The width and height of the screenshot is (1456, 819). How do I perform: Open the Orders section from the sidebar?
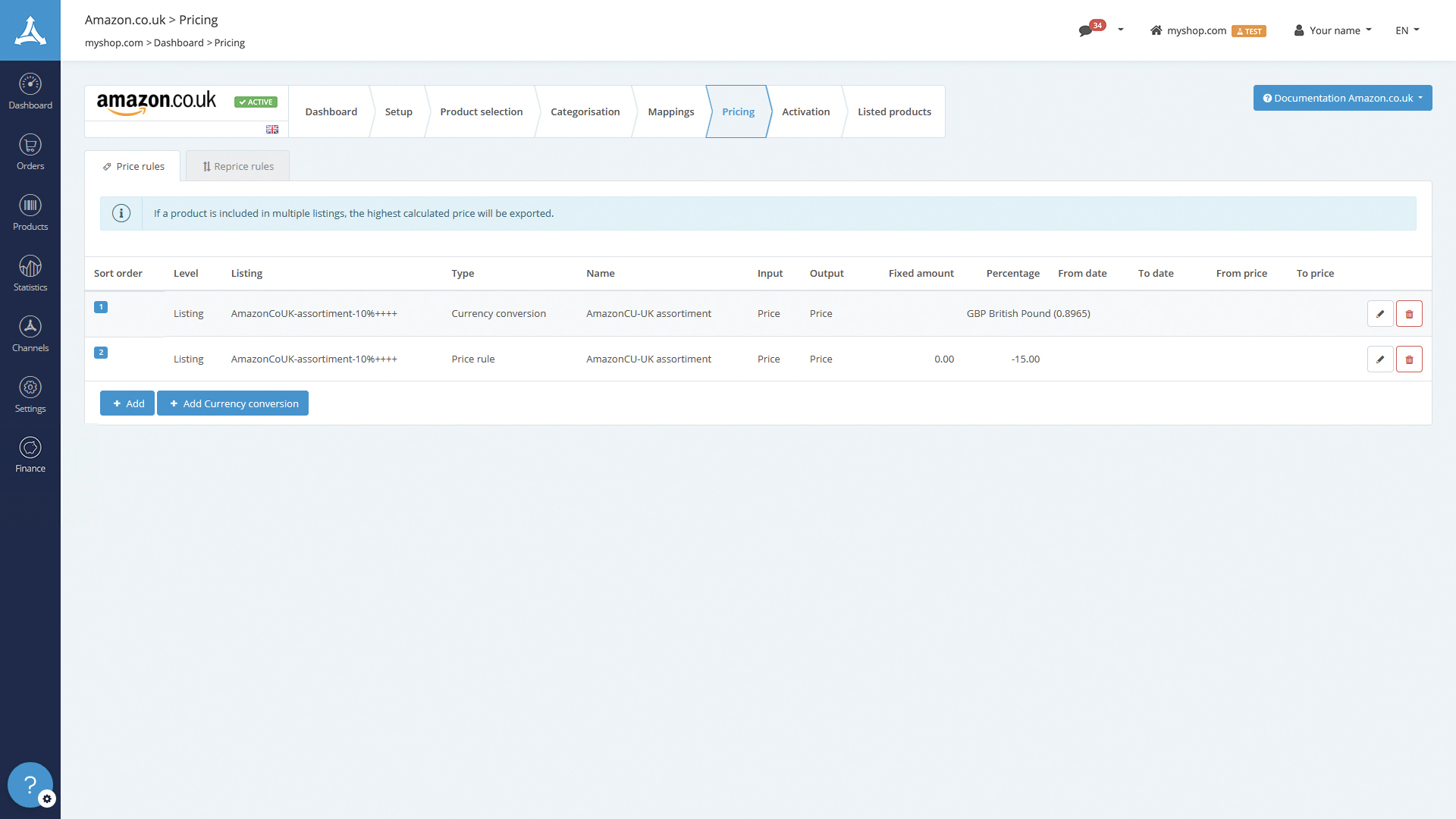[30, 152]
